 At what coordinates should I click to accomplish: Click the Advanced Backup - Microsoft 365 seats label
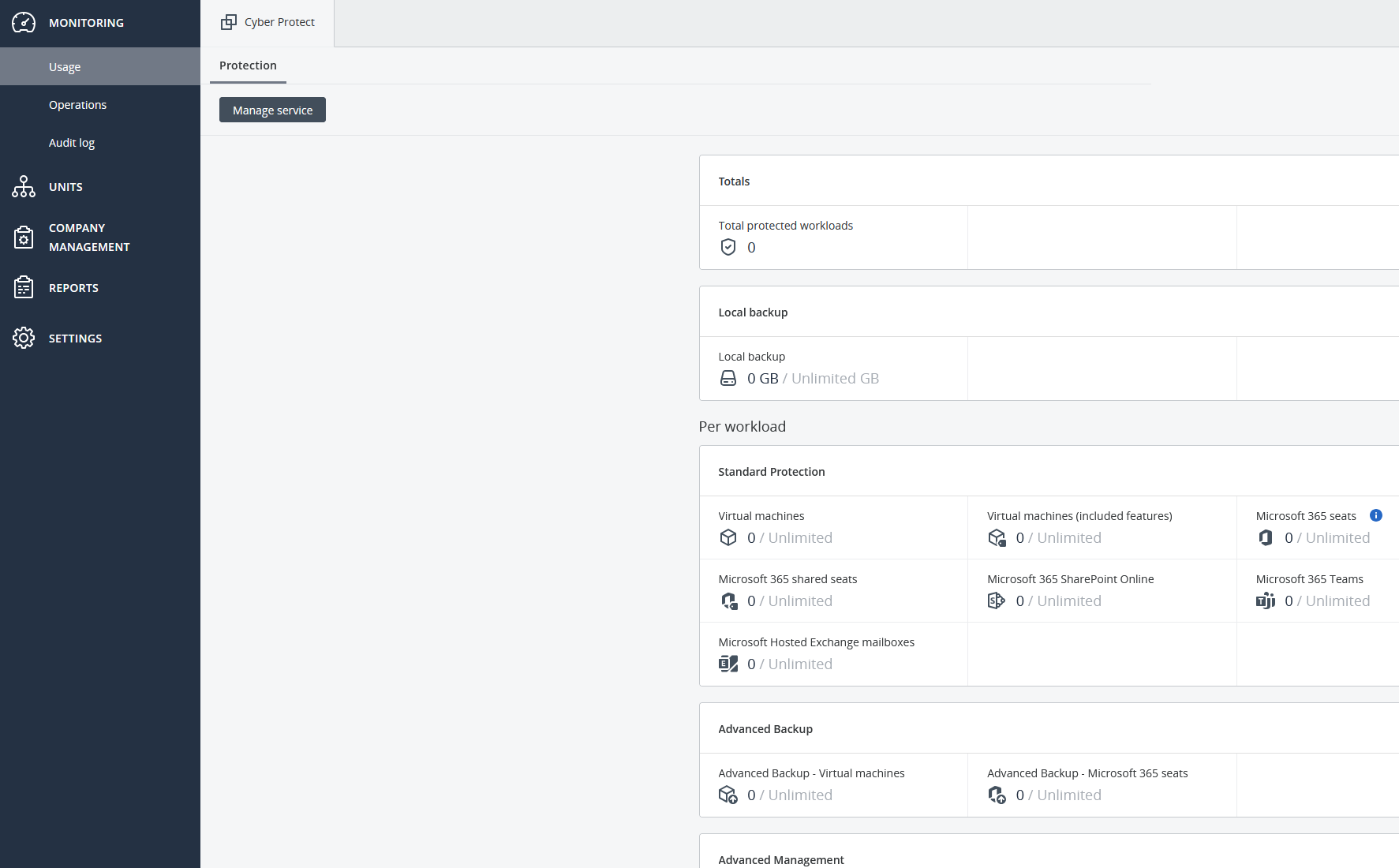(1087, 773)
